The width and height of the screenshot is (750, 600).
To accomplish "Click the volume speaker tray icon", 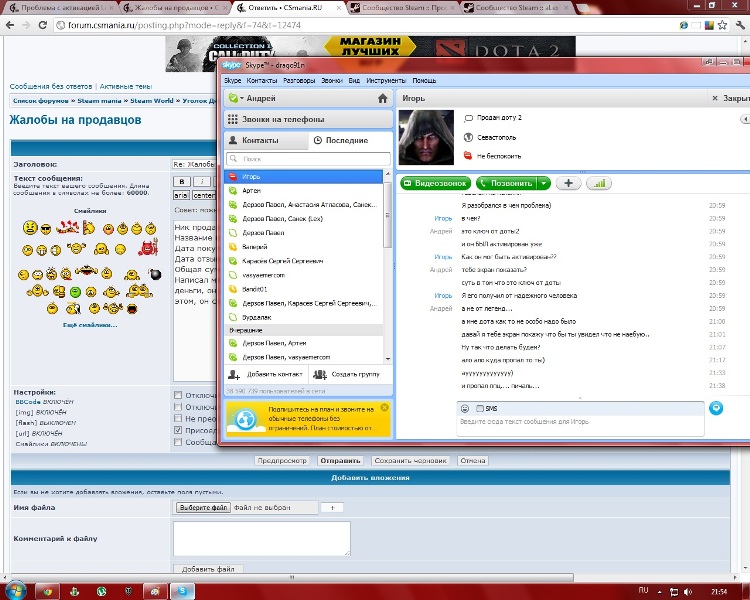I will tap(688, 592).
